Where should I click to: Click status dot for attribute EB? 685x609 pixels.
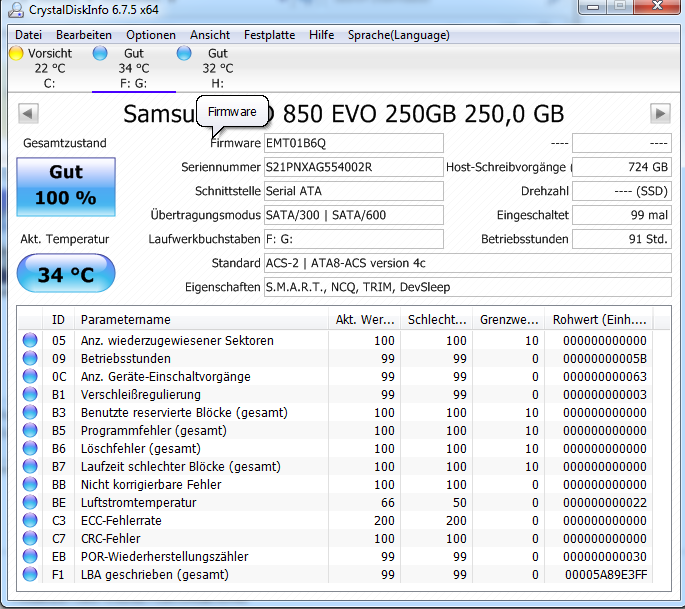[x=30, y=556]
